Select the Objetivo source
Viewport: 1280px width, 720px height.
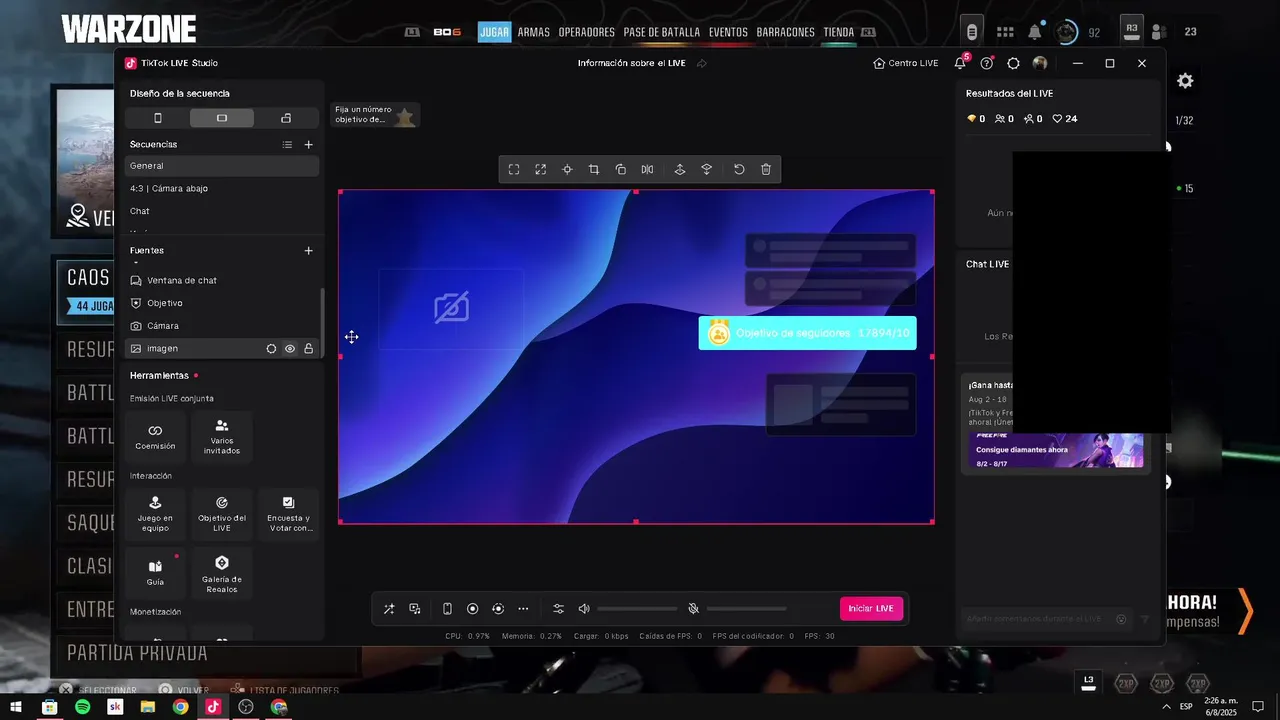(222, 303)
